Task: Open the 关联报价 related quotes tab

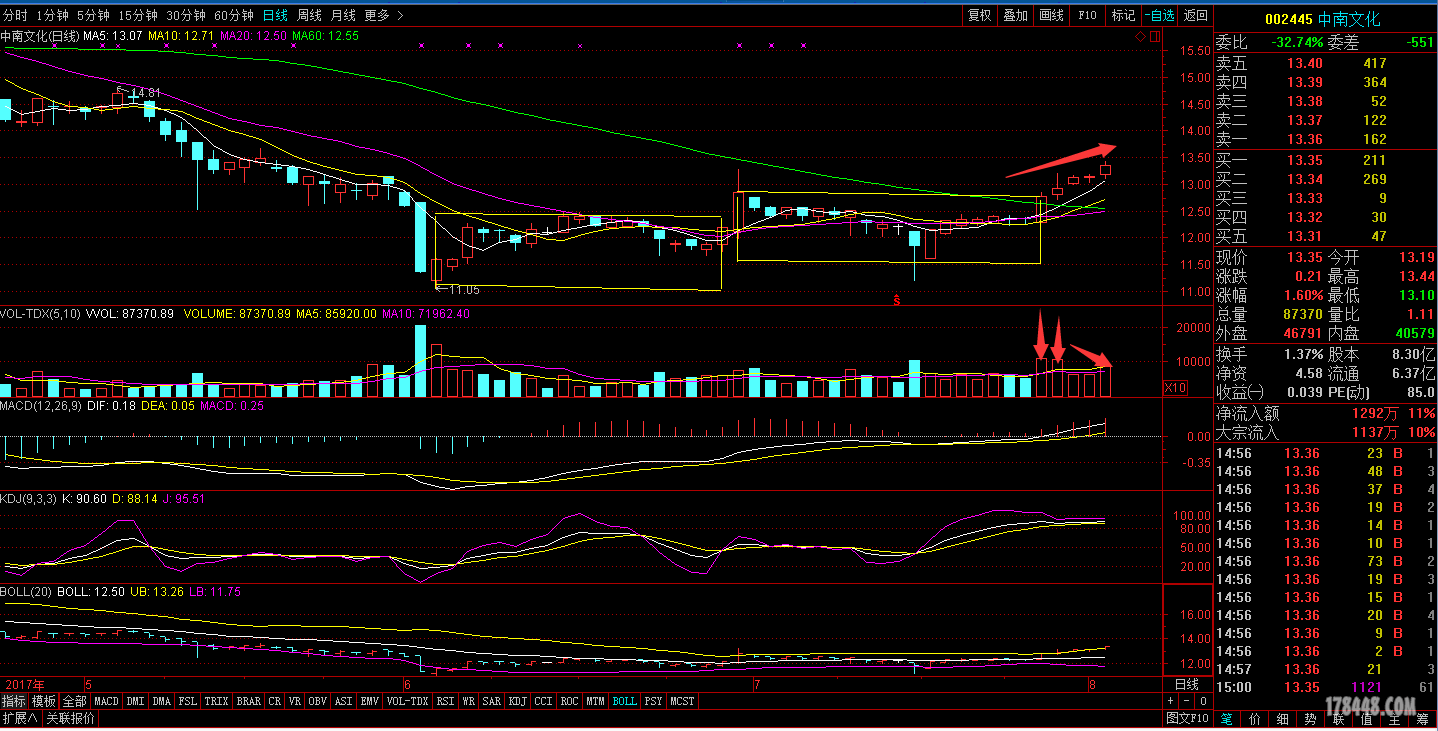Action: (70, 718)
